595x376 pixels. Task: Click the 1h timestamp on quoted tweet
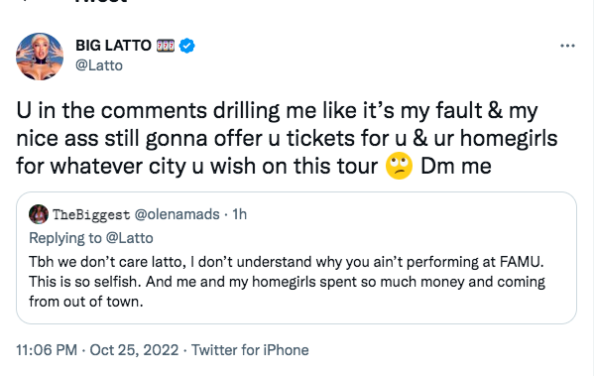coord(239,214)
